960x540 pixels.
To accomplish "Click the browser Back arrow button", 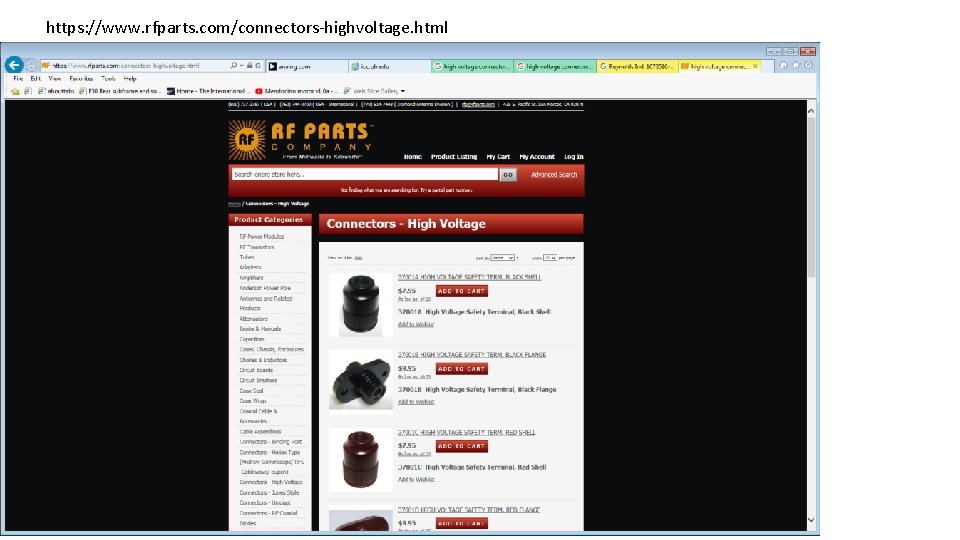I will (x=14, y=65).
